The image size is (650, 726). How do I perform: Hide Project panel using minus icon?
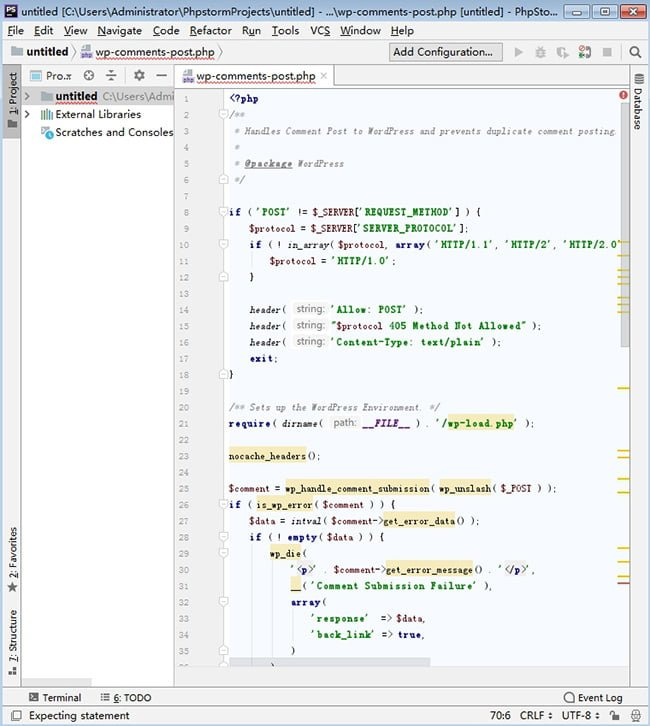[161, 75]
